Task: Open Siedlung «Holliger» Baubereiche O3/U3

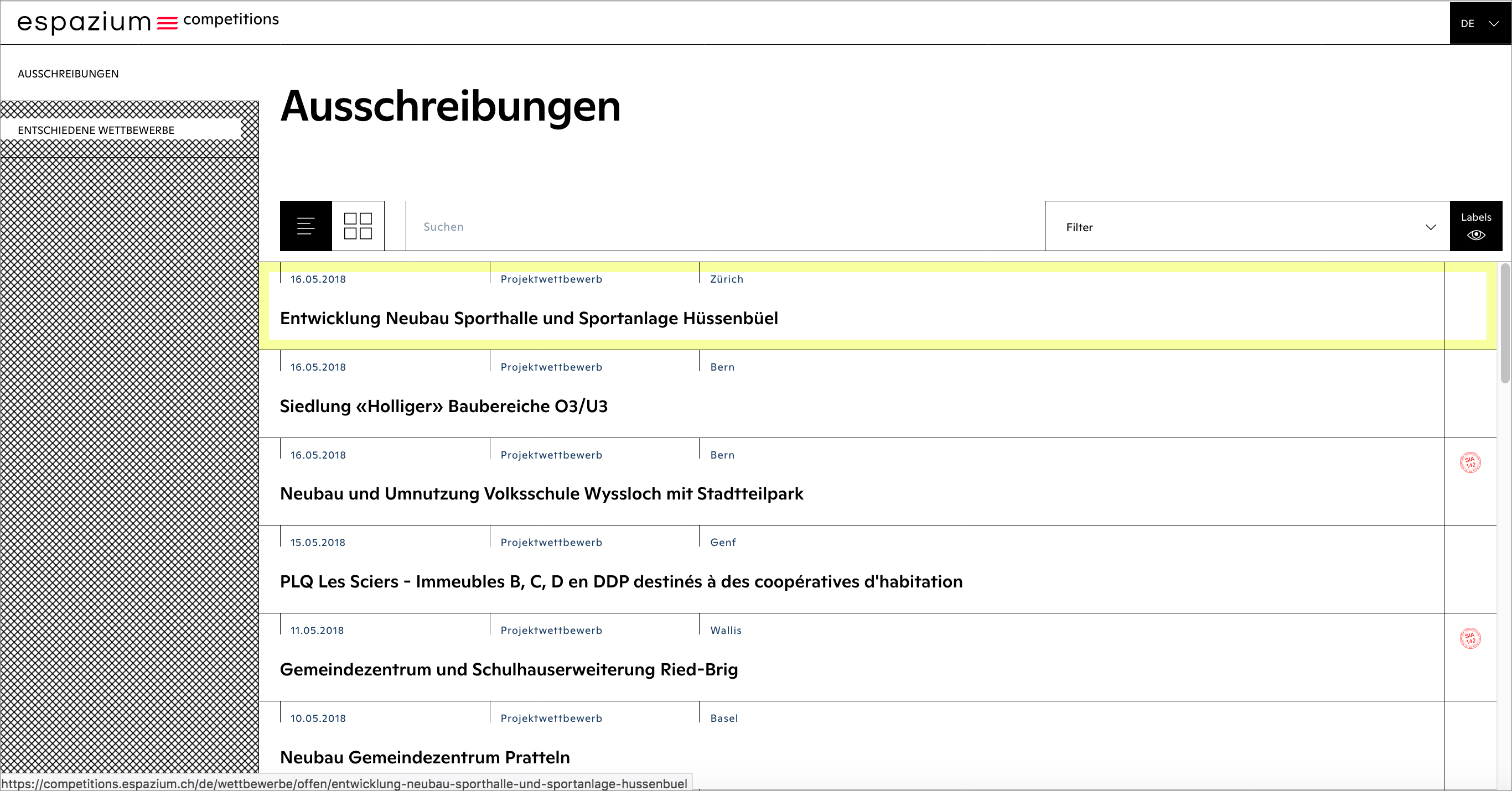Action: pos(443,406)
